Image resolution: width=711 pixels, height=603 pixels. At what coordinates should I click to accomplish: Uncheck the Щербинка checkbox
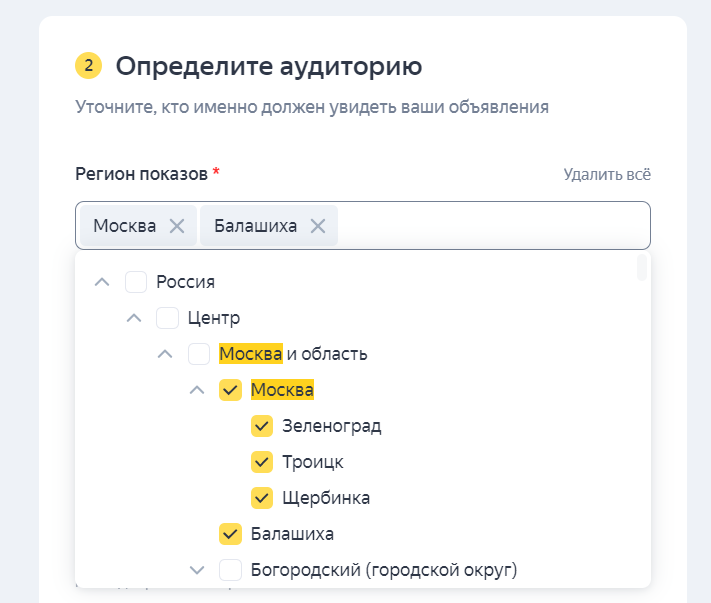262,498
